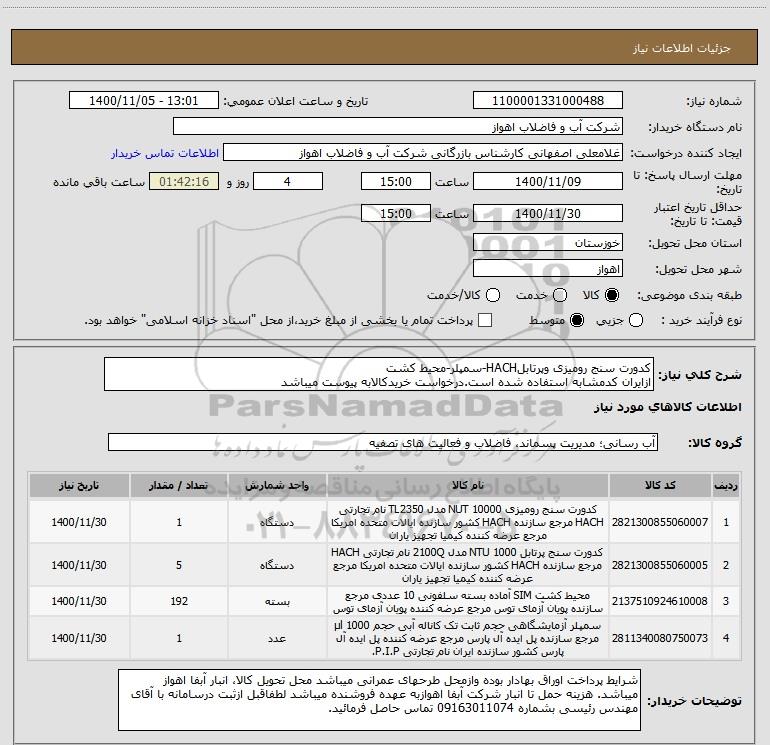The width and height of the screenshot is (770, 745).
Task: Click the general description text box with HACH
Action: tap(379, 375)
